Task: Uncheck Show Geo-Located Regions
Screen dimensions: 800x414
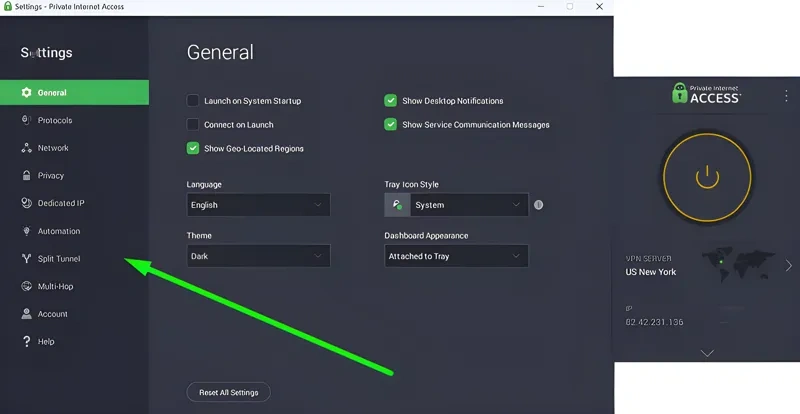Action: tap(192, 148)
